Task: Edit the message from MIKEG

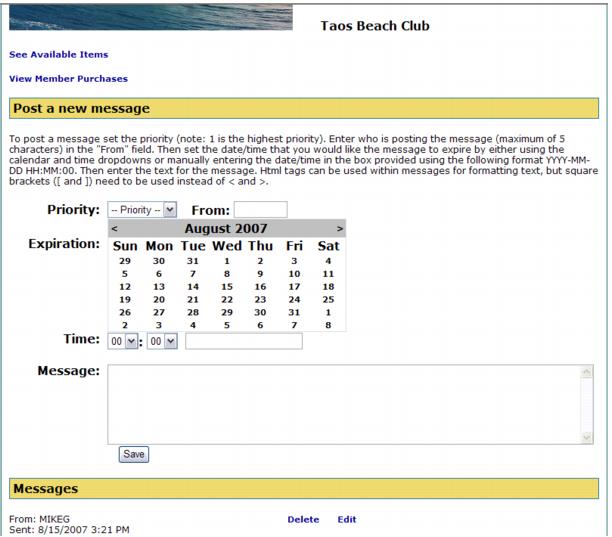Action: [347, 519]
